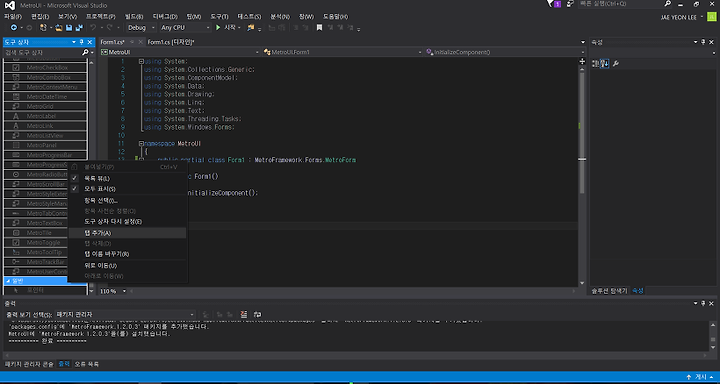Click the Save floppy disk icon
The image size is (720, 384).
pyautogui.click(x=69, y=28)
